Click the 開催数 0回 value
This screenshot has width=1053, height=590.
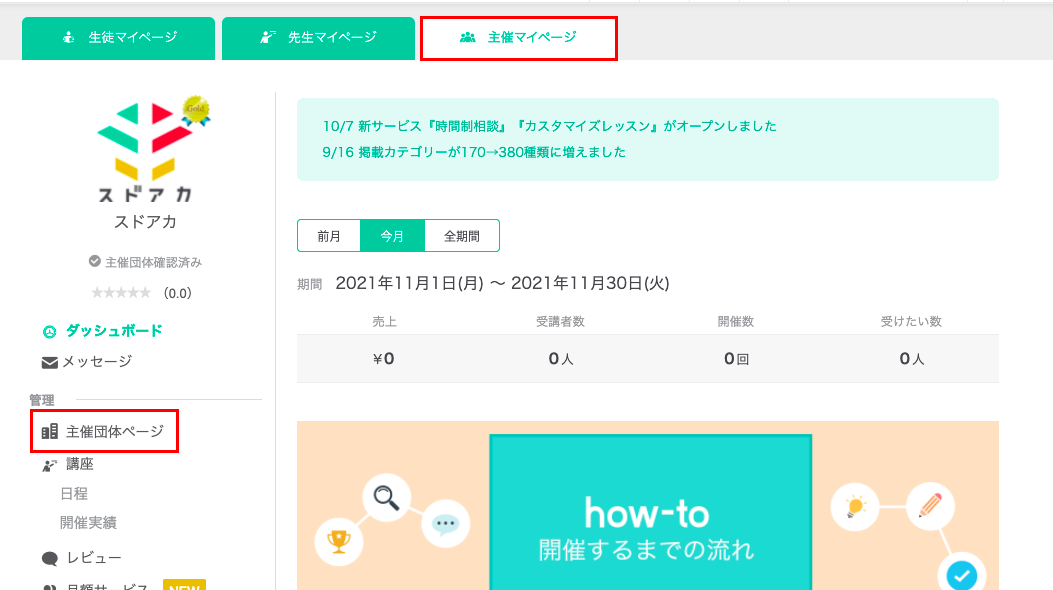[736, 359]
